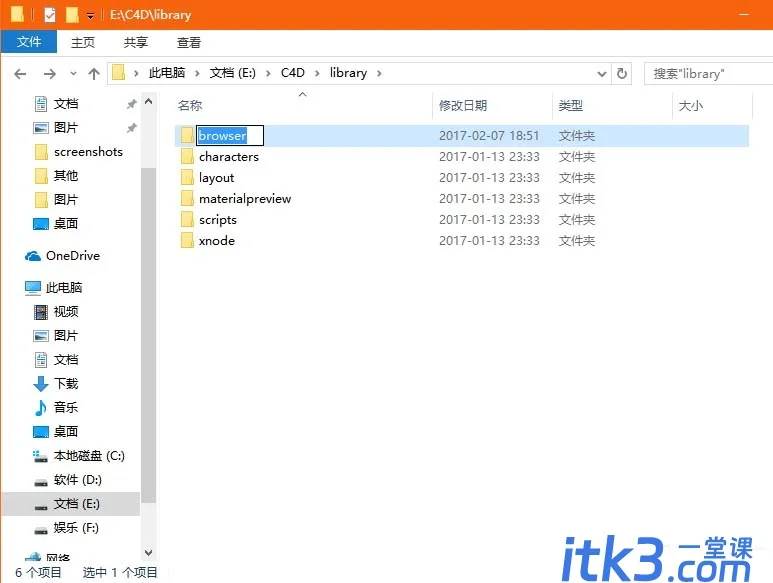This screenshot has height=583, width=773.
Task: Open 桌面 in quick access list
Action: [x=66, y=224]
